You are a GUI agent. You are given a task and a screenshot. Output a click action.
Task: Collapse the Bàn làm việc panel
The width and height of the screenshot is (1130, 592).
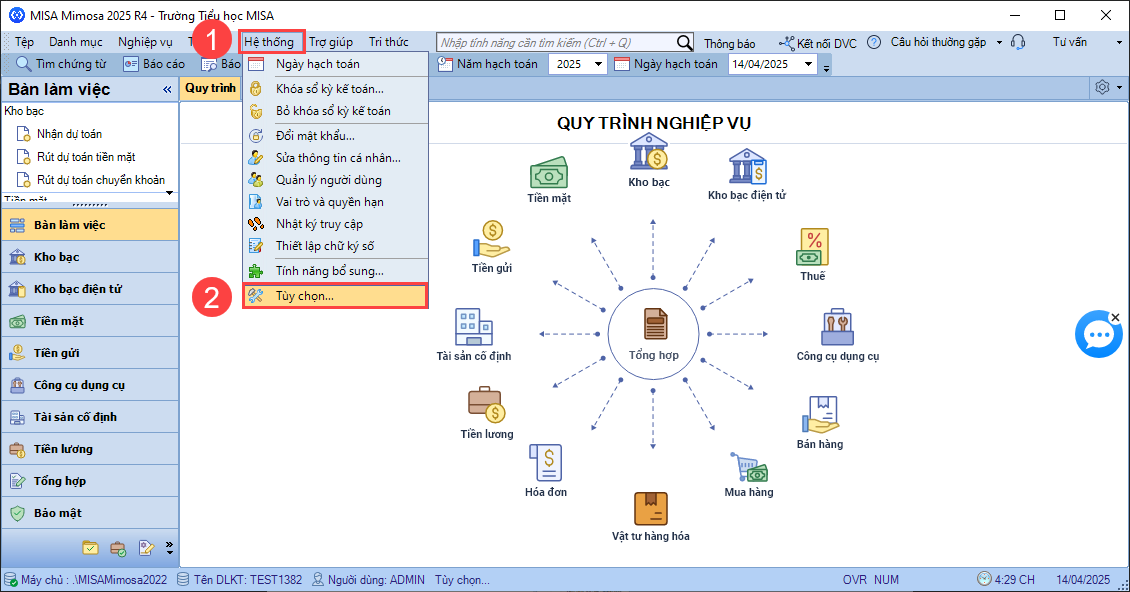click(x=167, y=89)
